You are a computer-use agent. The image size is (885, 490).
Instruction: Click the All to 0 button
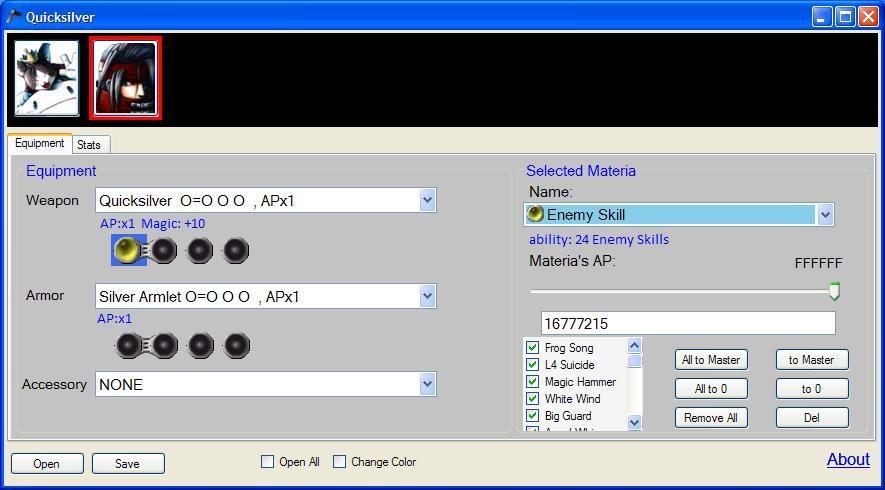(x=711, y=389)
